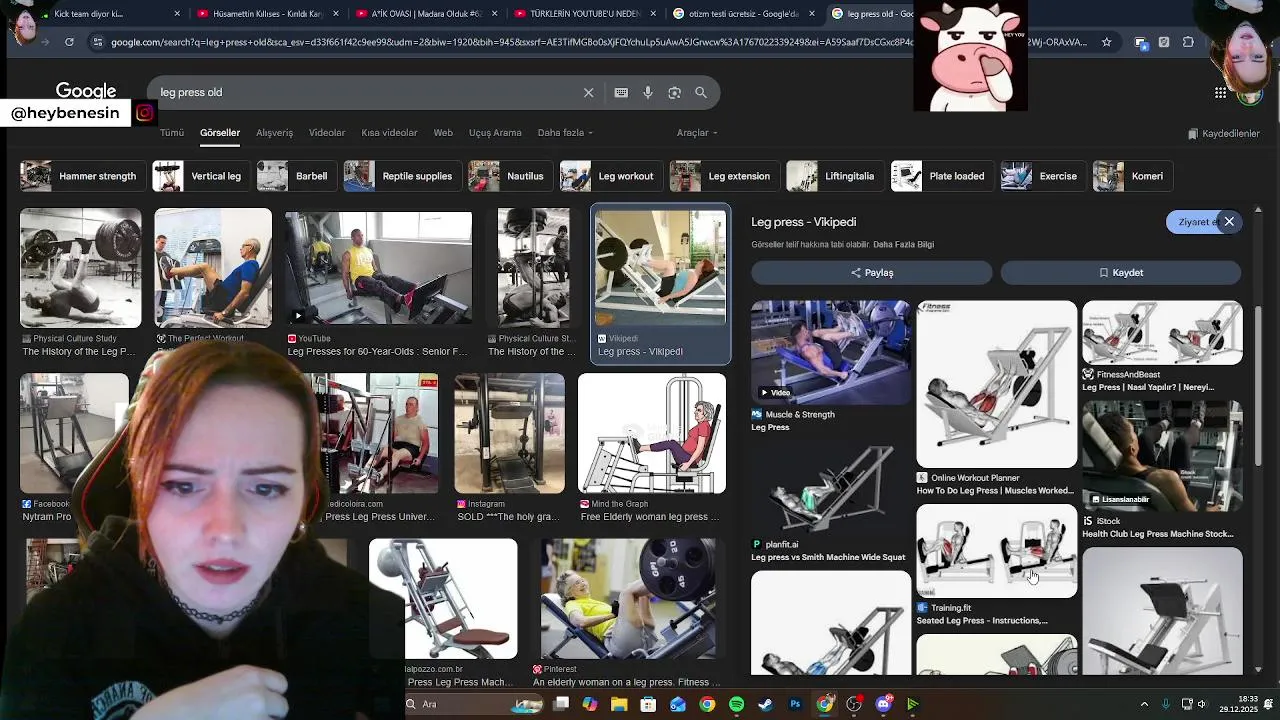
Task: Open the on-screen keyboard input tool
Action: 621,93
